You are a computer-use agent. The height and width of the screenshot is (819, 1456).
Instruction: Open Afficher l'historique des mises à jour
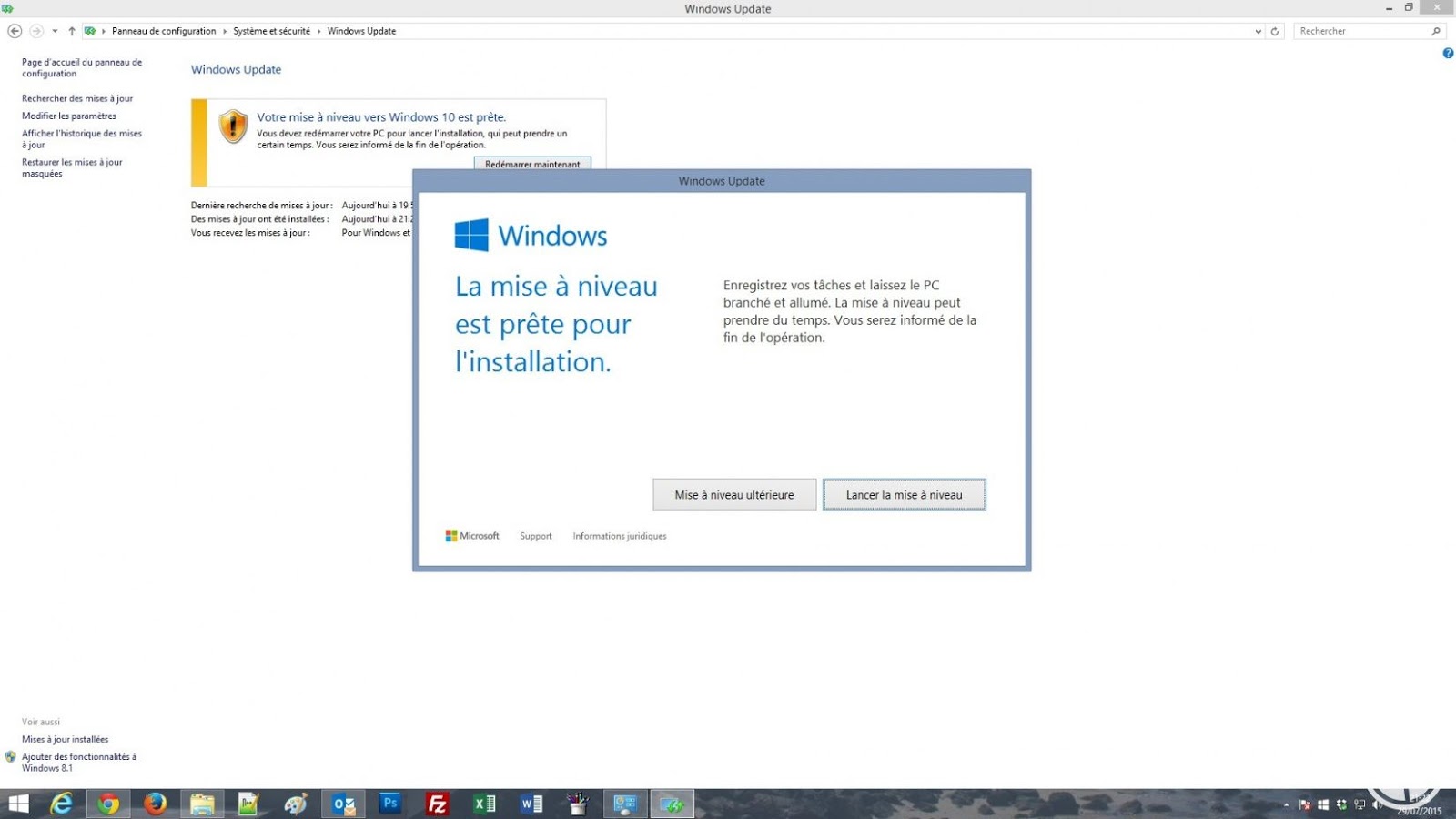coord(82,138)
